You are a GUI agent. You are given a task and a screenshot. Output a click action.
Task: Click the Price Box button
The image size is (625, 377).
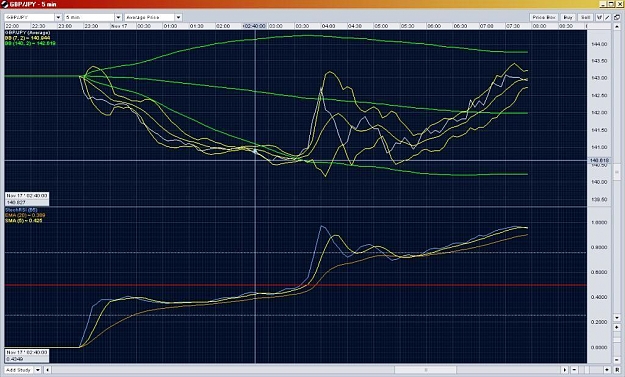click(544, 17)
